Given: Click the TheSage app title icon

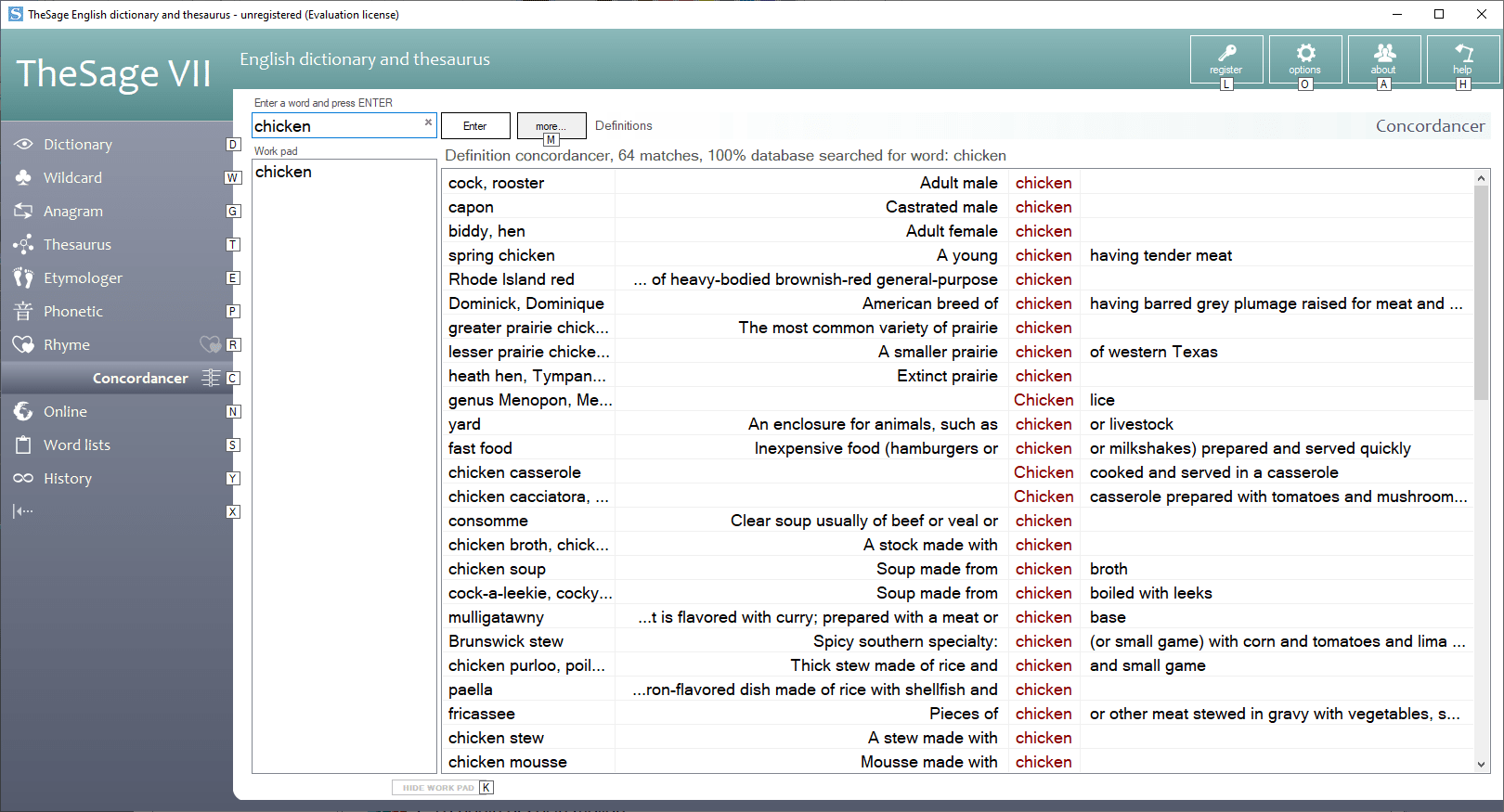Looking at the screenshot, I should (16, 14).
